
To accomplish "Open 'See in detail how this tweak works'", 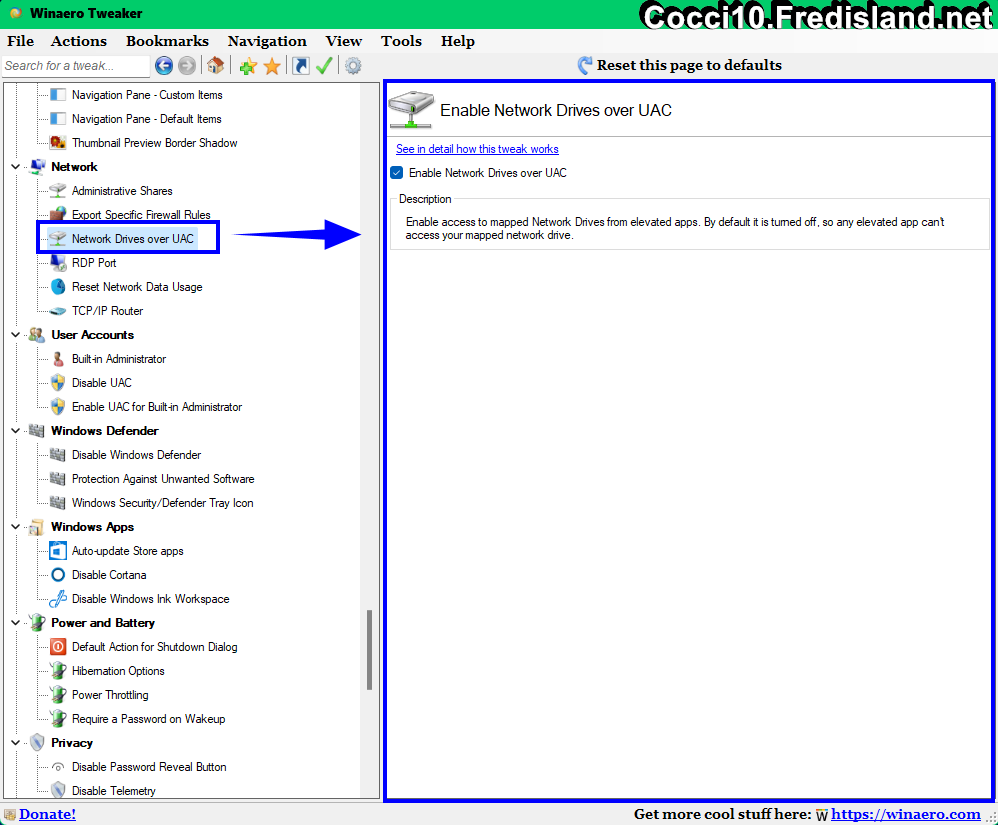I will click(477, 149).
